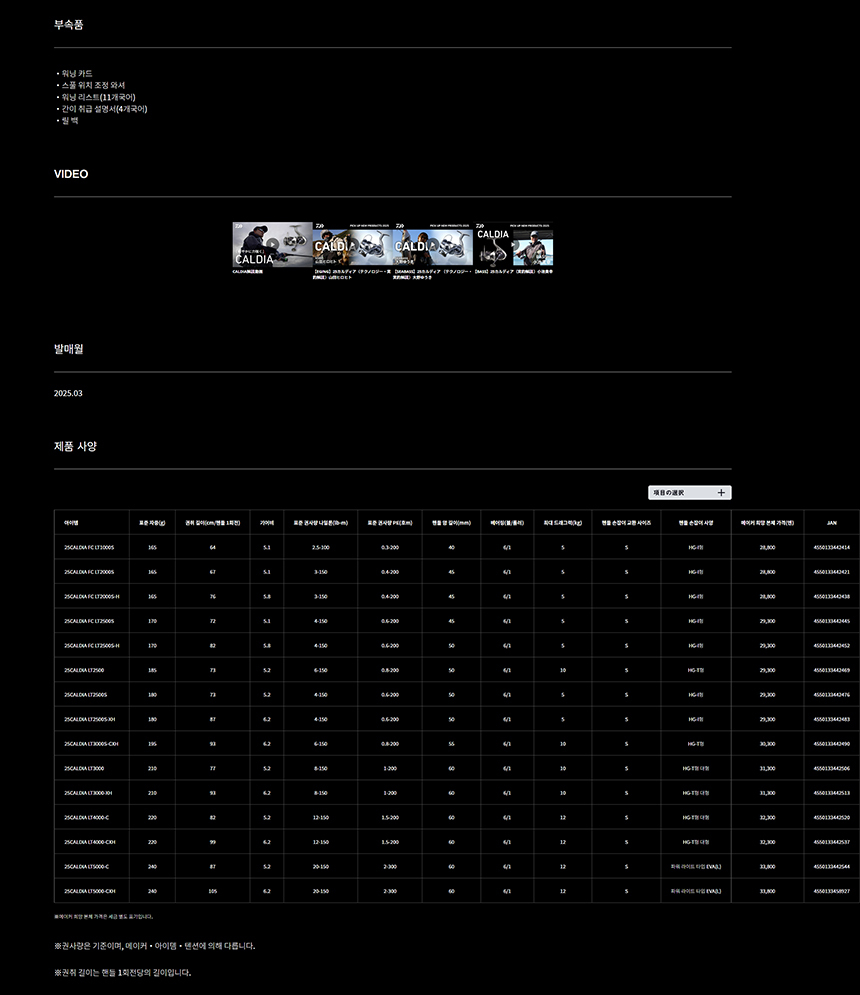Select the 25CALDIA LT5000-CXH row name

90,891
